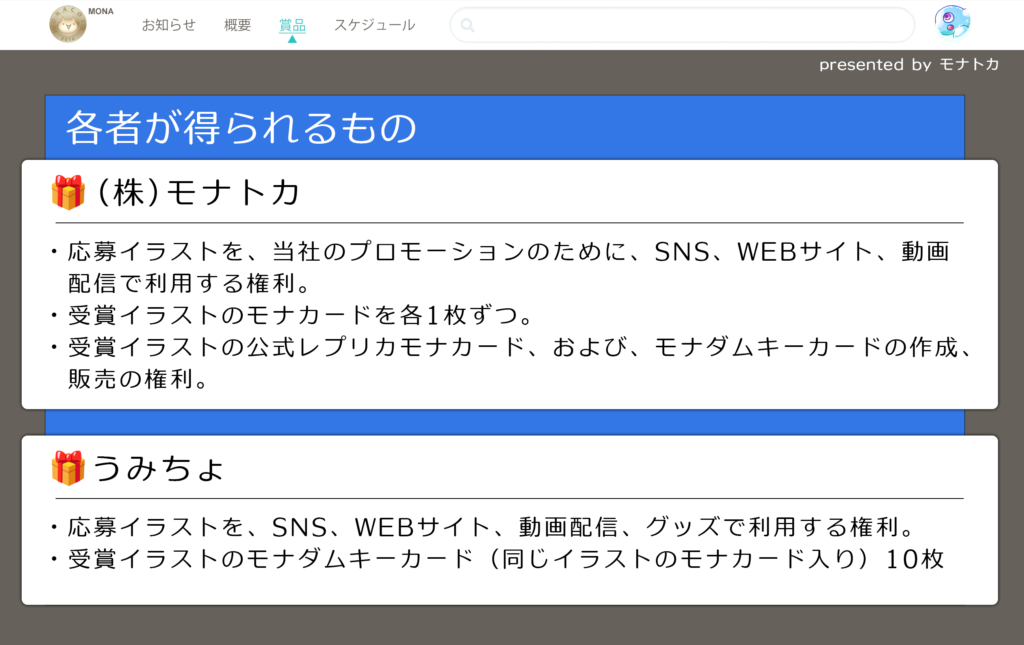Select the 各者が得られるもの heading
Screen dimensions: 1024x645
tap(241, 127)
